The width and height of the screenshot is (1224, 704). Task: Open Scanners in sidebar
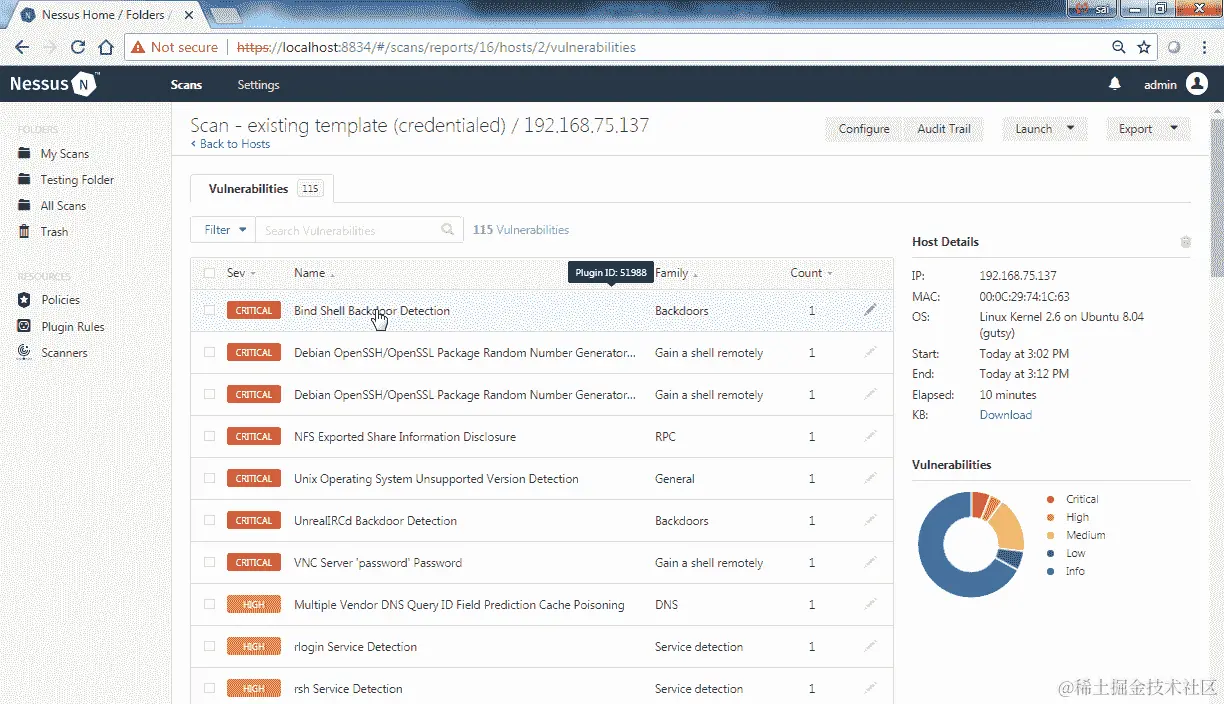click(x=64, y=353)
